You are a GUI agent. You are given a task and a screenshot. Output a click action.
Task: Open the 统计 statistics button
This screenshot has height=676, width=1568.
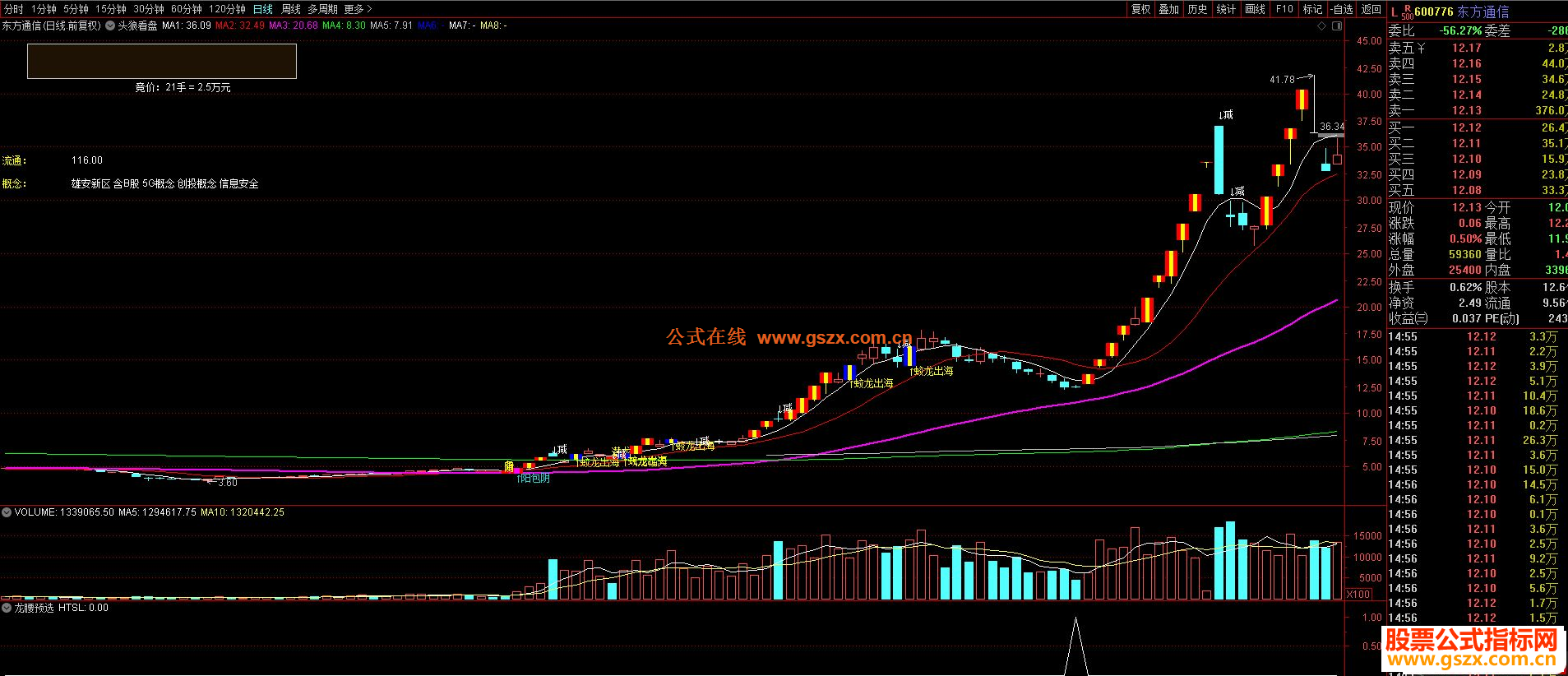(1226, 9)
